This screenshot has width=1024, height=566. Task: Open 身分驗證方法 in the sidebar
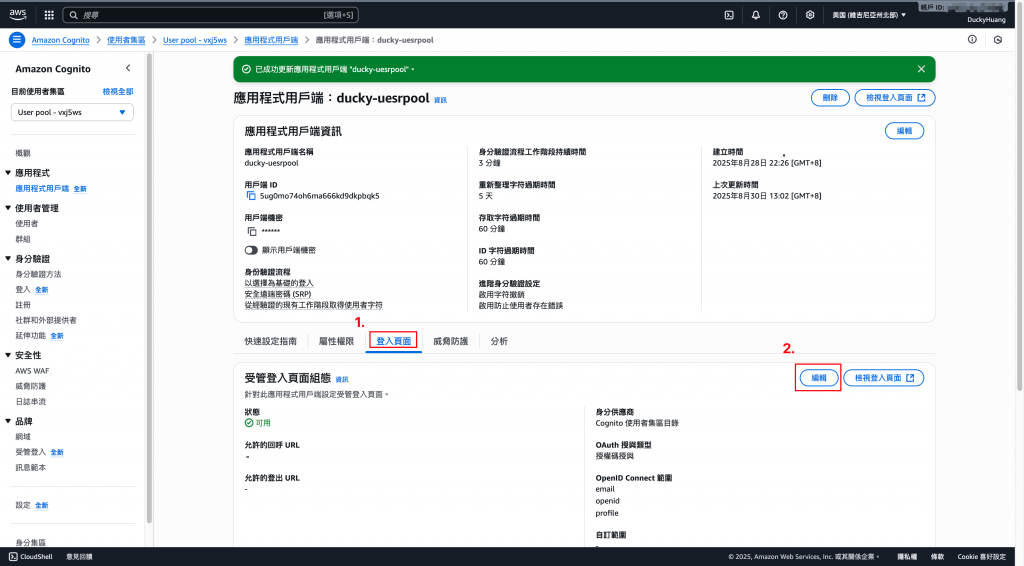click(x=38, y=275)
